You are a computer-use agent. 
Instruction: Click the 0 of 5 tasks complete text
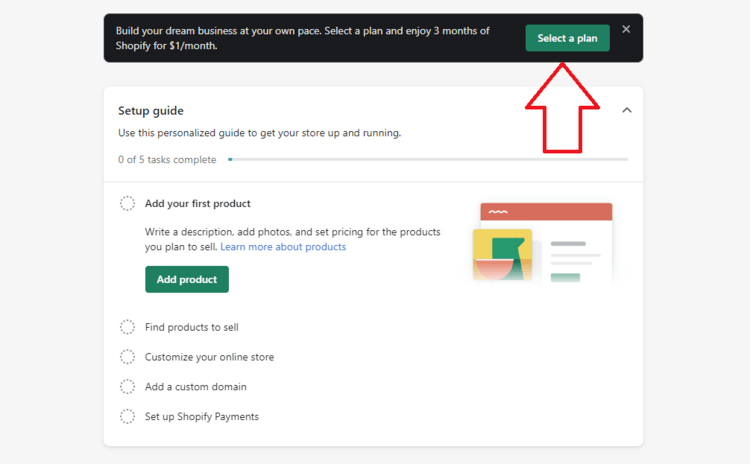click(167, 159)
